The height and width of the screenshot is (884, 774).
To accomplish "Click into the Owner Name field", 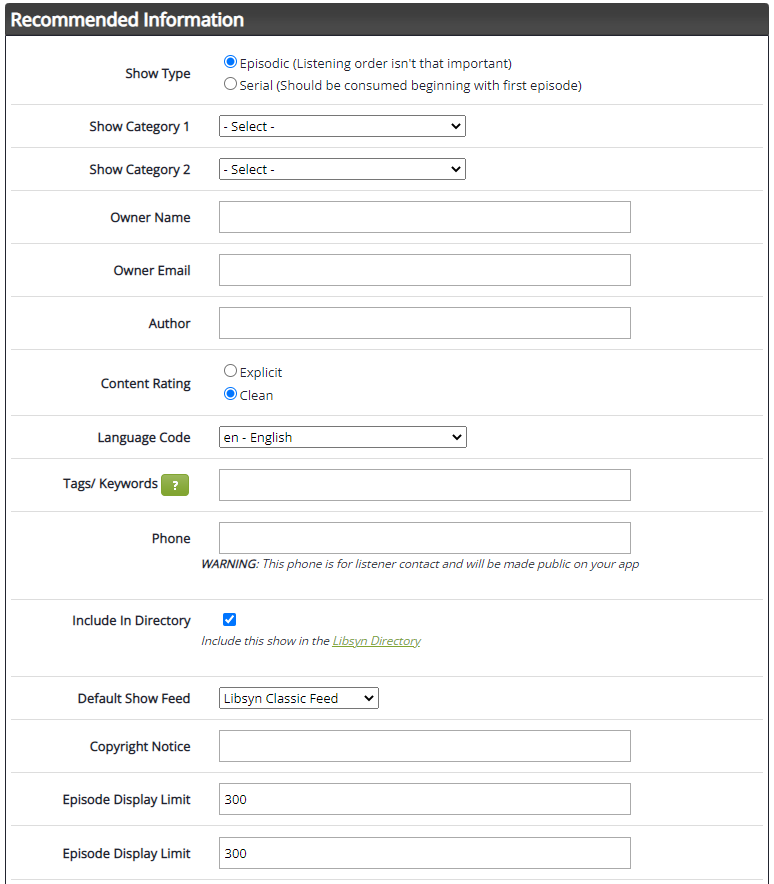I will 425,217.
